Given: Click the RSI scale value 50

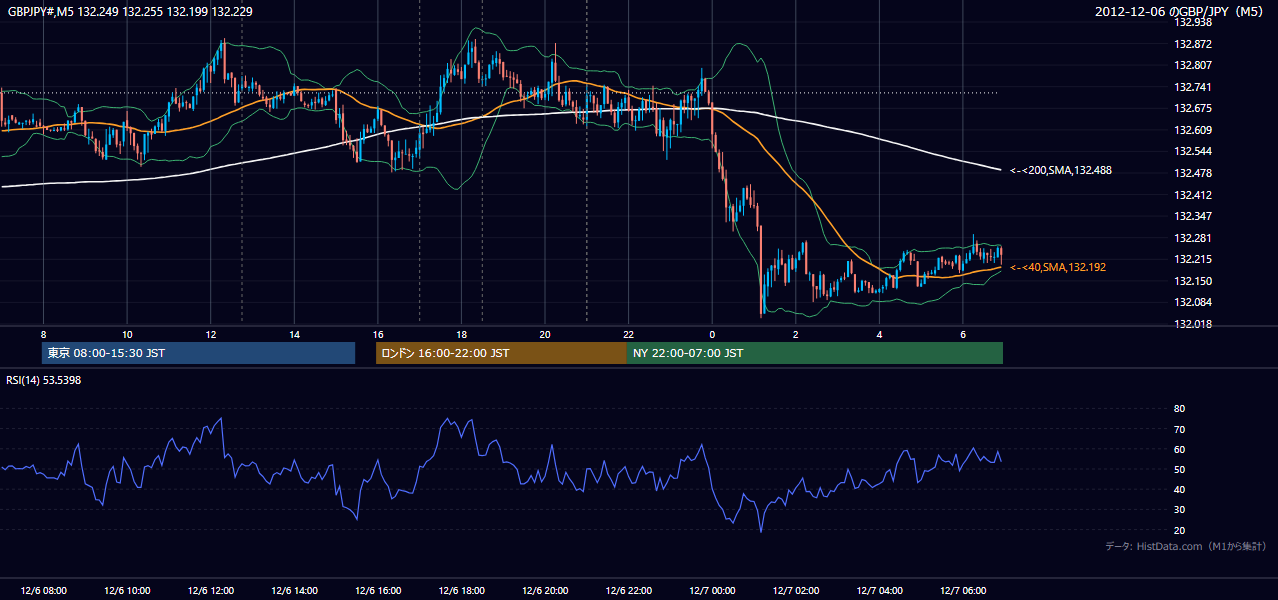Looking at the screenshot, I should pos(1180,469).
